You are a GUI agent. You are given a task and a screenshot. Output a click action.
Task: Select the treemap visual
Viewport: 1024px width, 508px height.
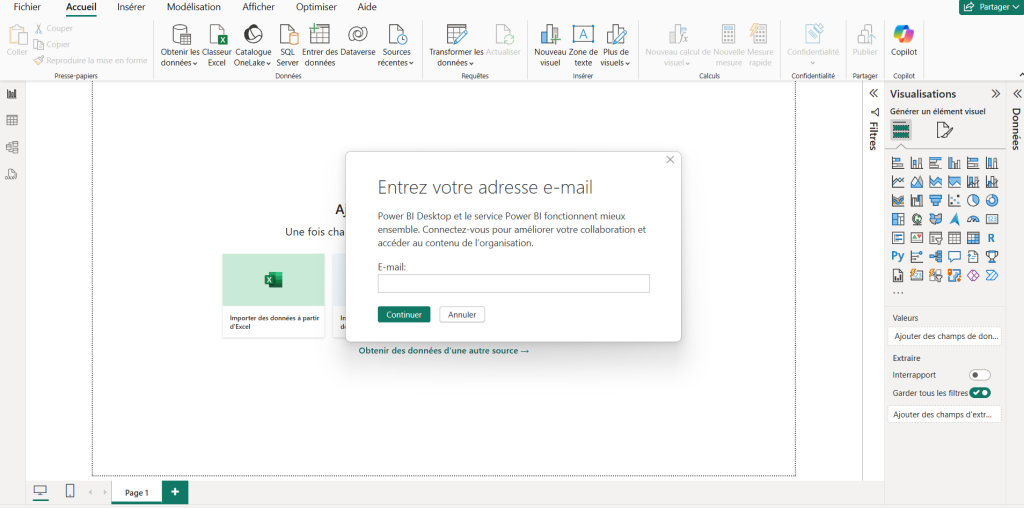(898, 219)
